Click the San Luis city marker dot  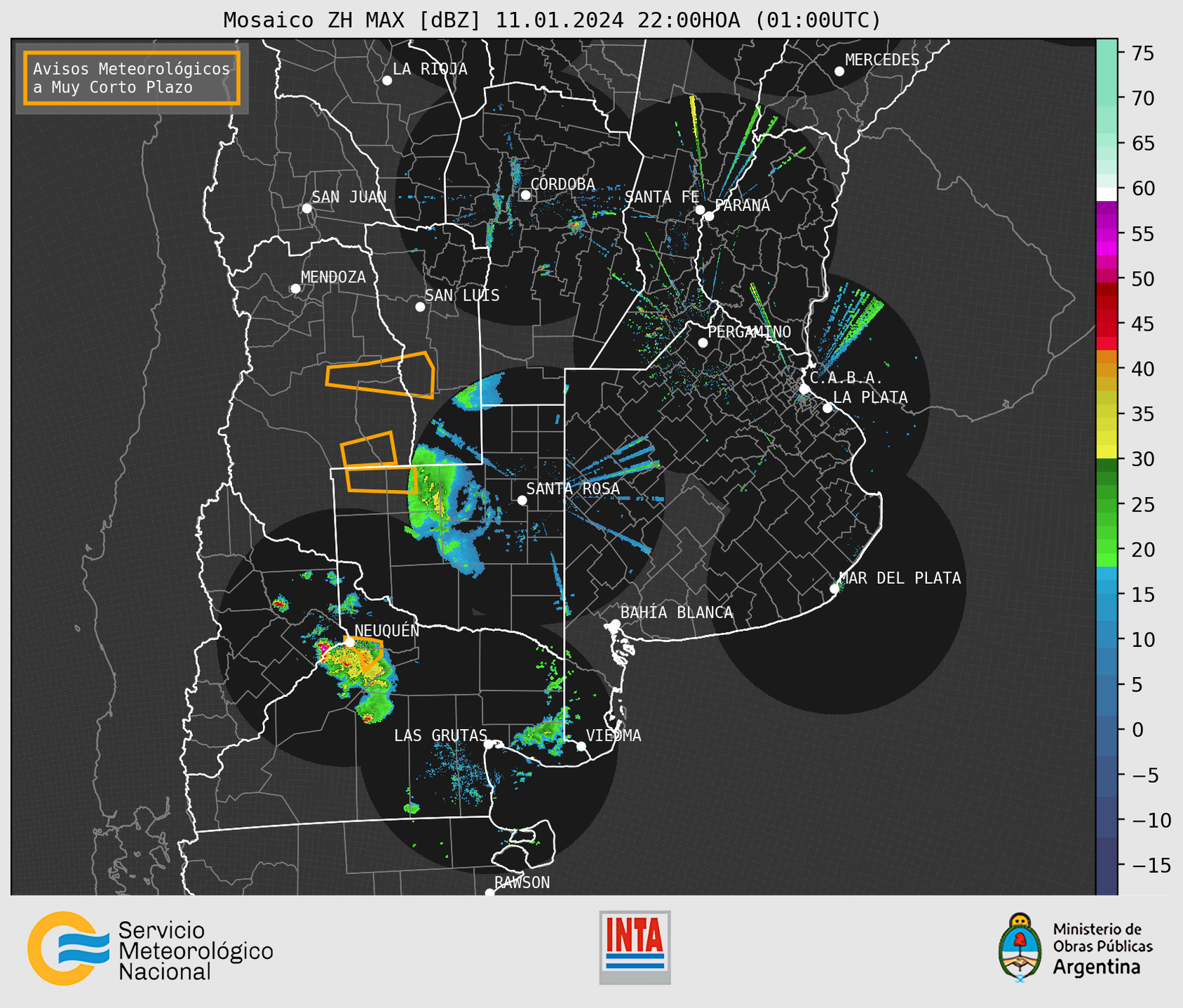pos(420,306)
